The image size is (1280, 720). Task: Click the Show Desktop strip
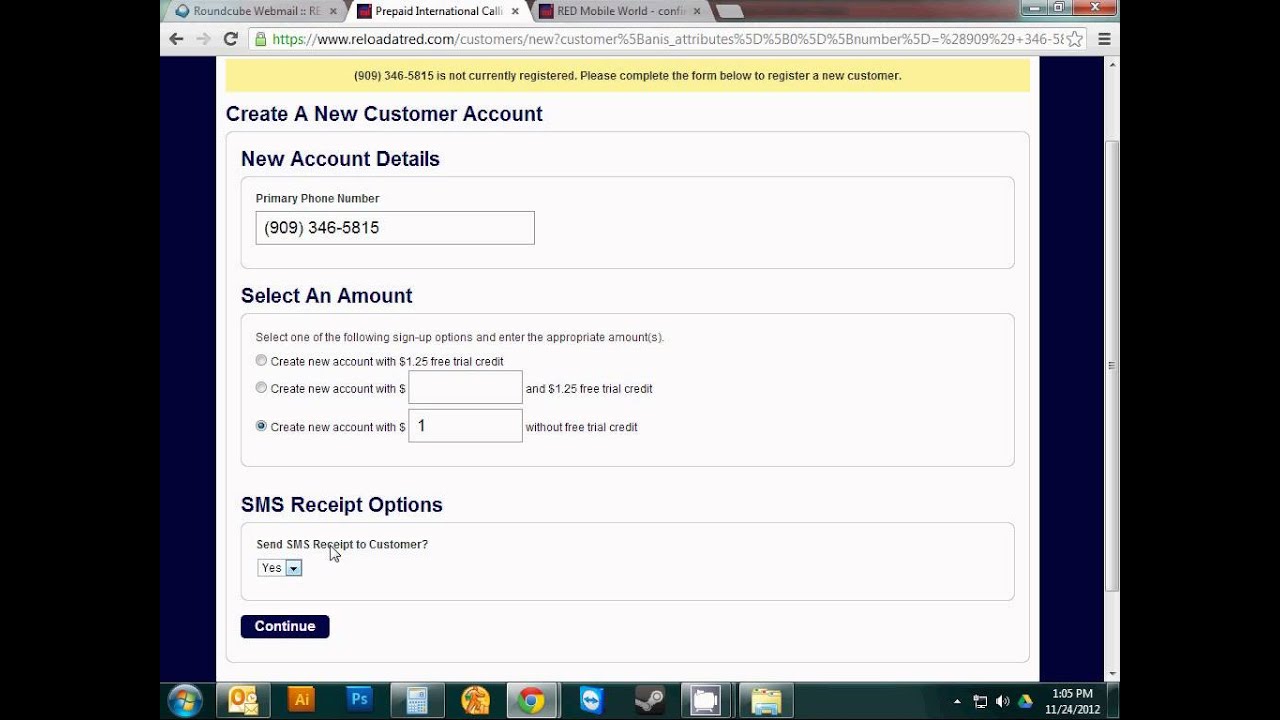1113,701
